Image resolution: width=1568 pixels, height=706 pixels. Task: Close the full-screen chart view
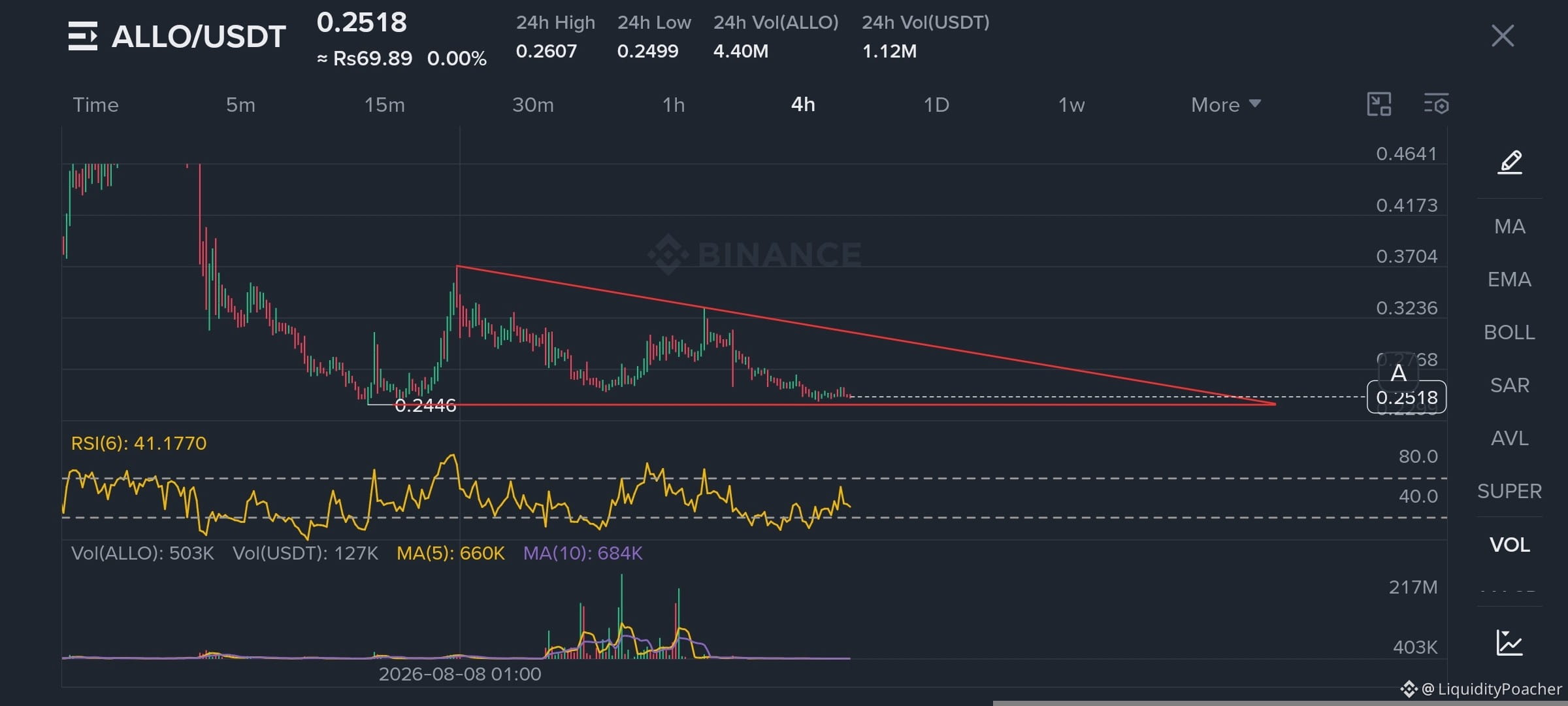click(1503, 36)
